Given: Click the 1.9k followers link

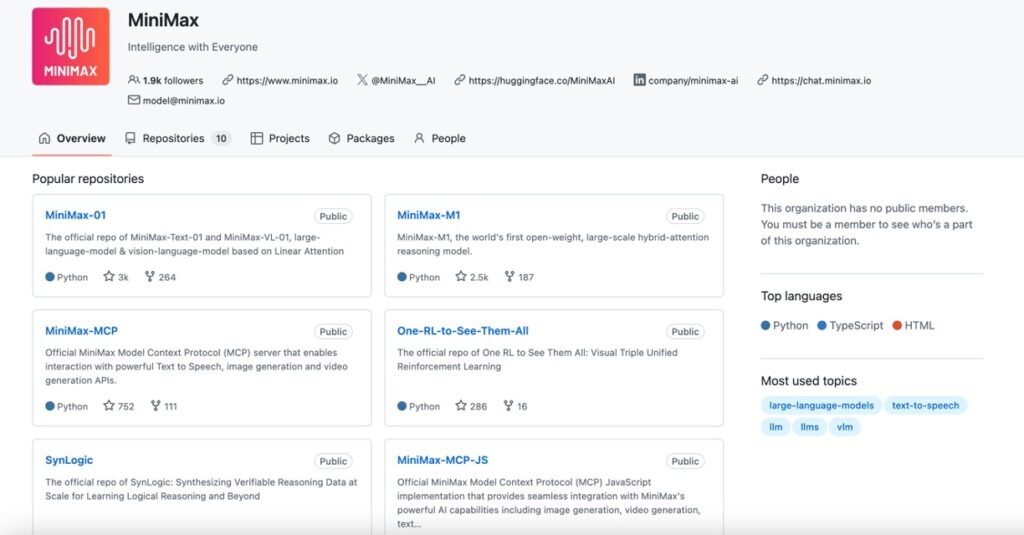Looking at the screenshot, I should click(x=166, y=80).
